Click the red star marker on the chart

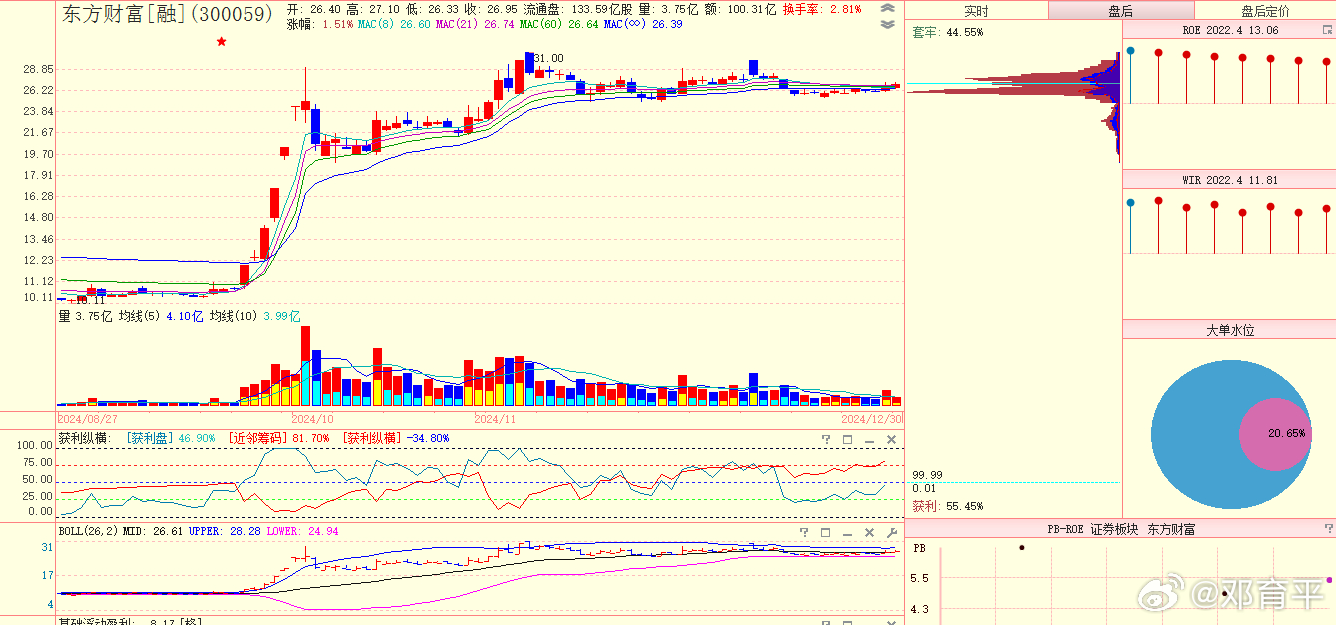(221, 41)
